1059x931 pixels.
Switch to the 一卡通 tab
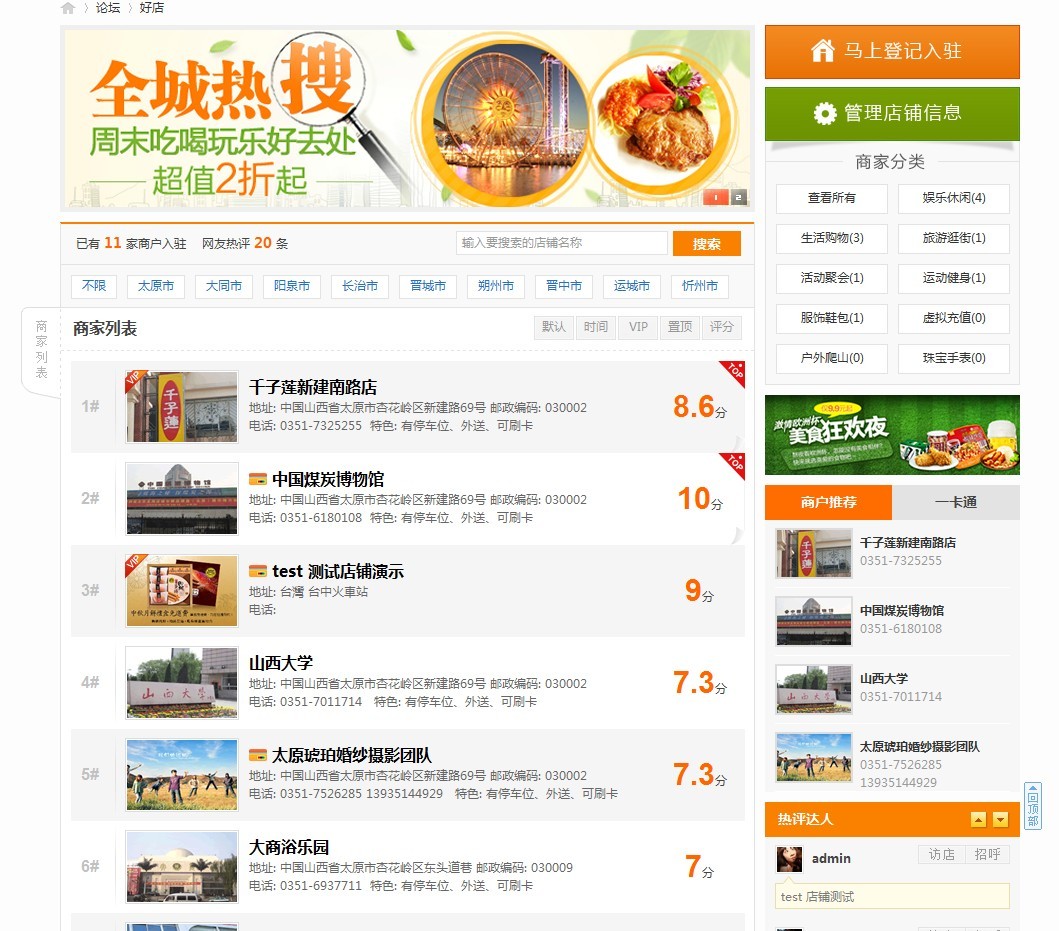point(956,502)
